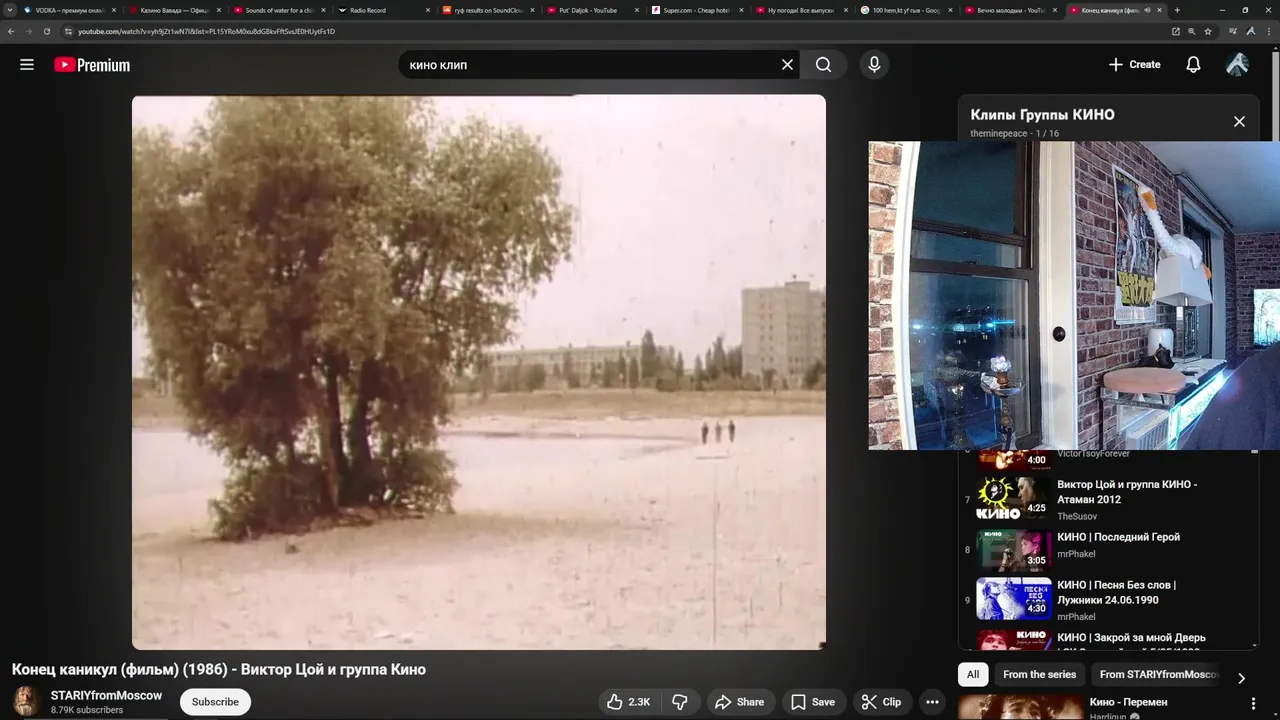Viewport: 1280px width, 720px height.
Task: Open the YouTube guide hamburger menu
Action: 27,65
